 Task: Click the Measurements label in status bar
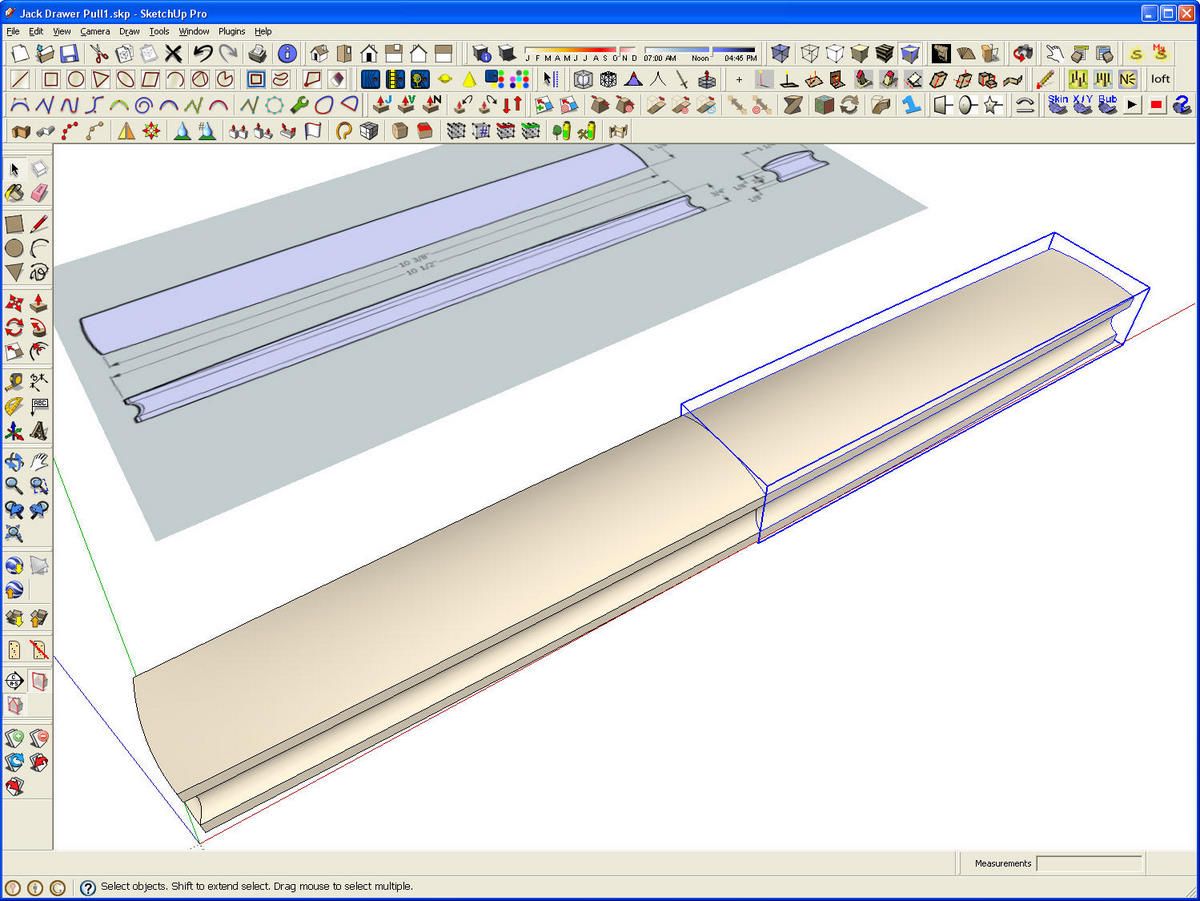1003,863
